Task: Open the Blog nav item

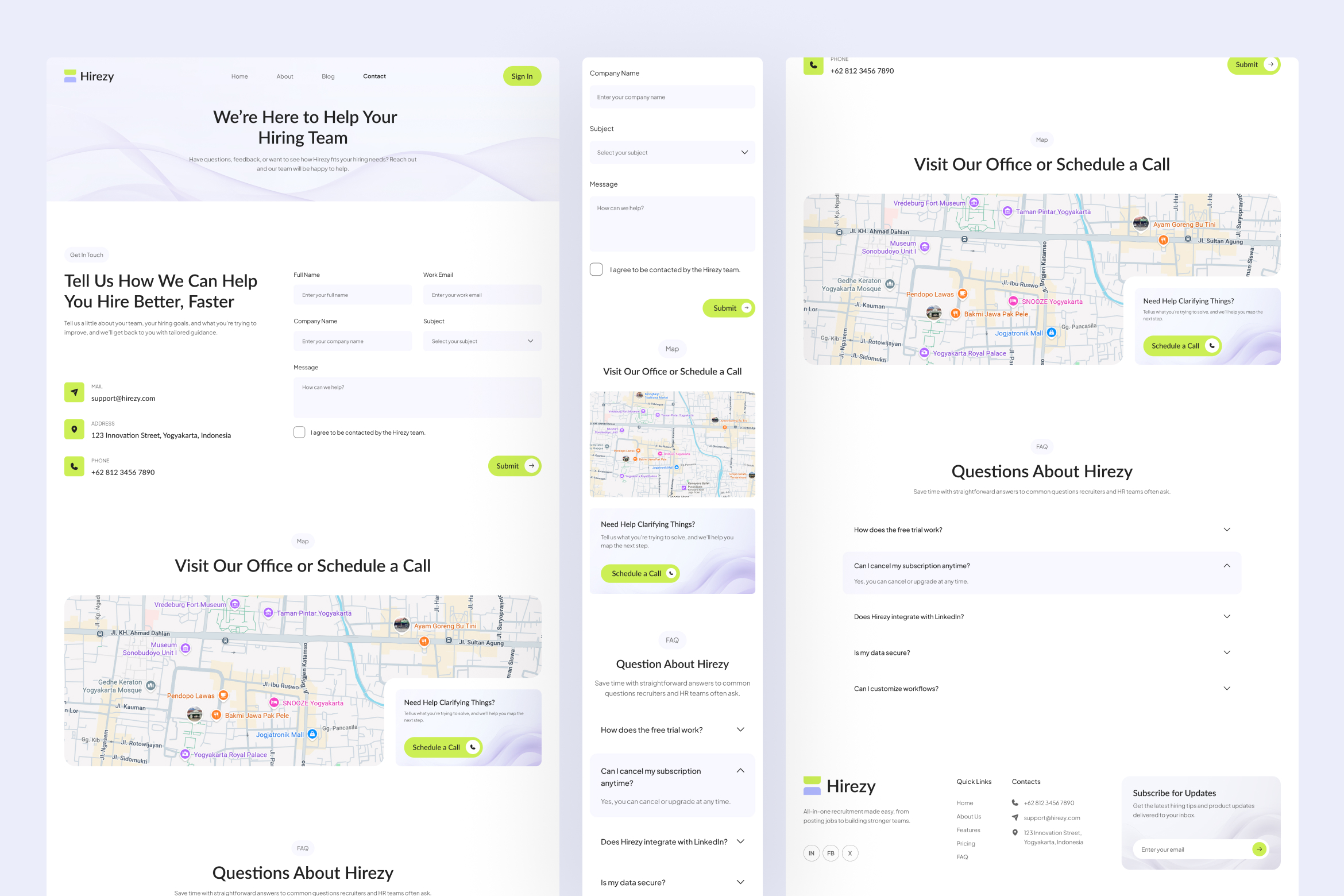Action: pyautogui.click(x=328, y=76)
